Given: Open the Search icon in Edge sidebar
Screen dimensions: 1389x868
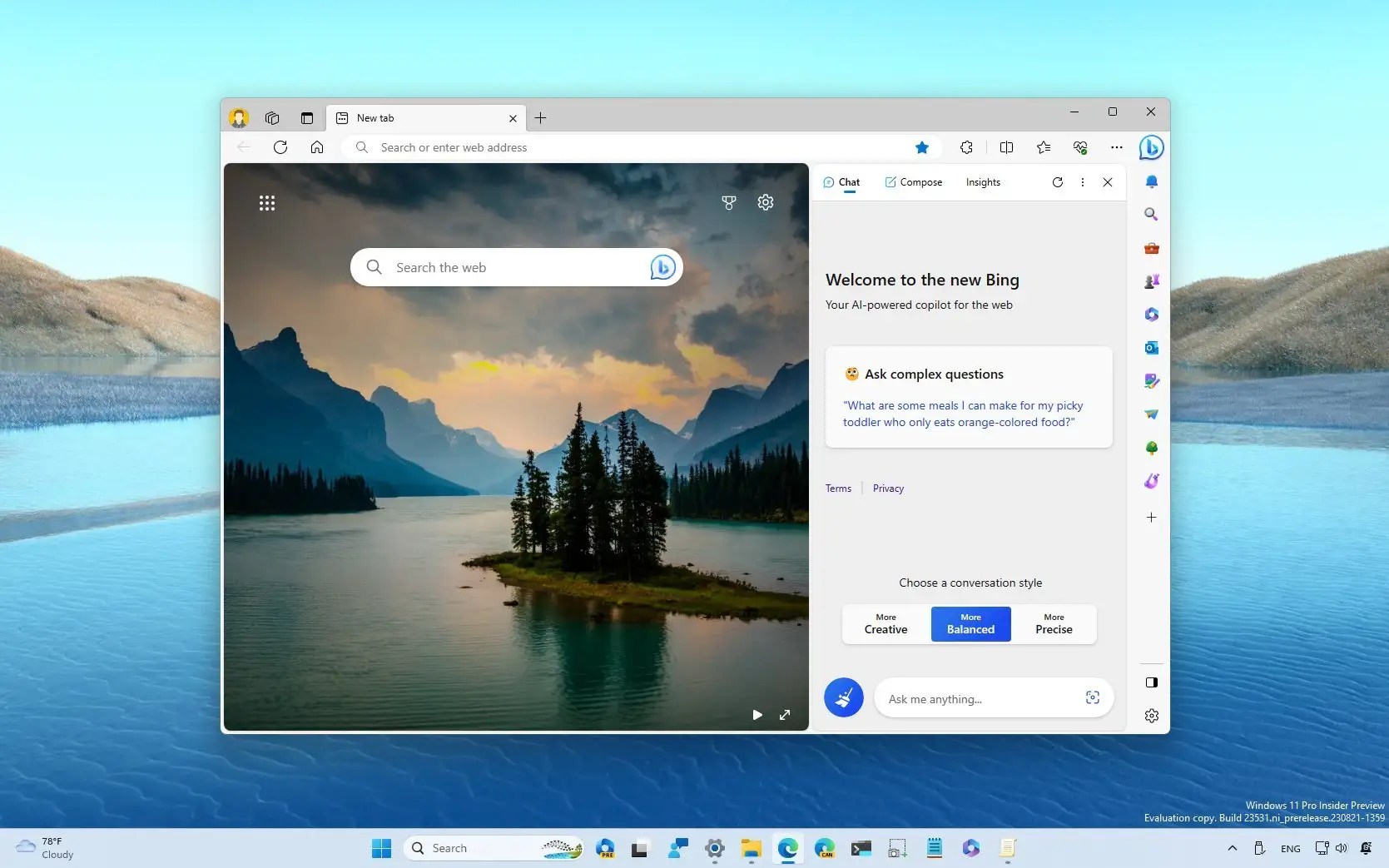Looking at the screenshot, I should coord(1151,215).
